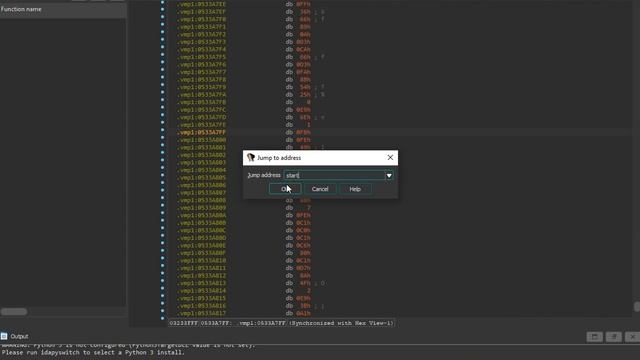Screen dimensions: 640x360
Task: Click the Output panel icon
Action: click(x=4, y=336)
